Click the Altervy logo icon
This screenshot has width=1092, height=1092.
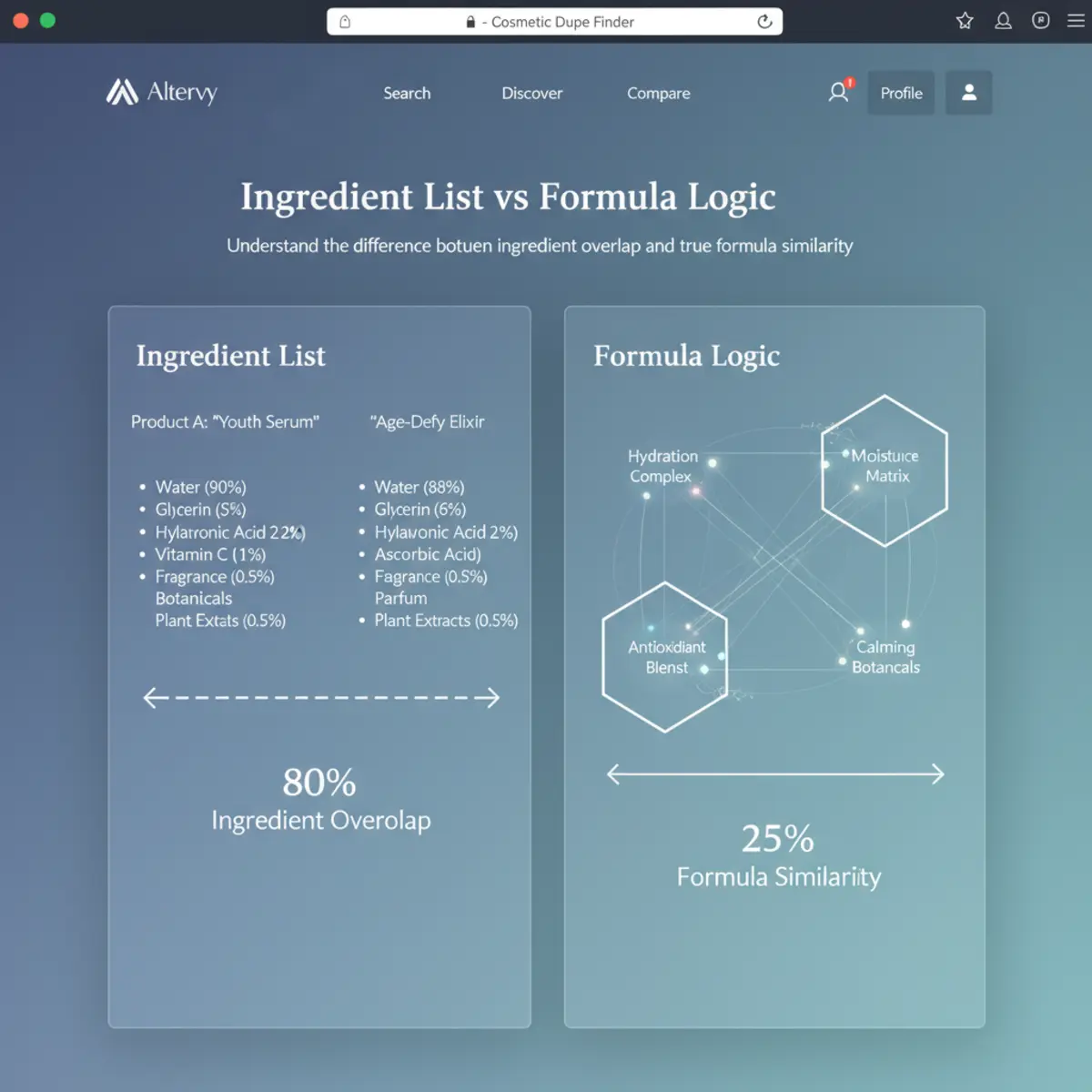(122, 92)
